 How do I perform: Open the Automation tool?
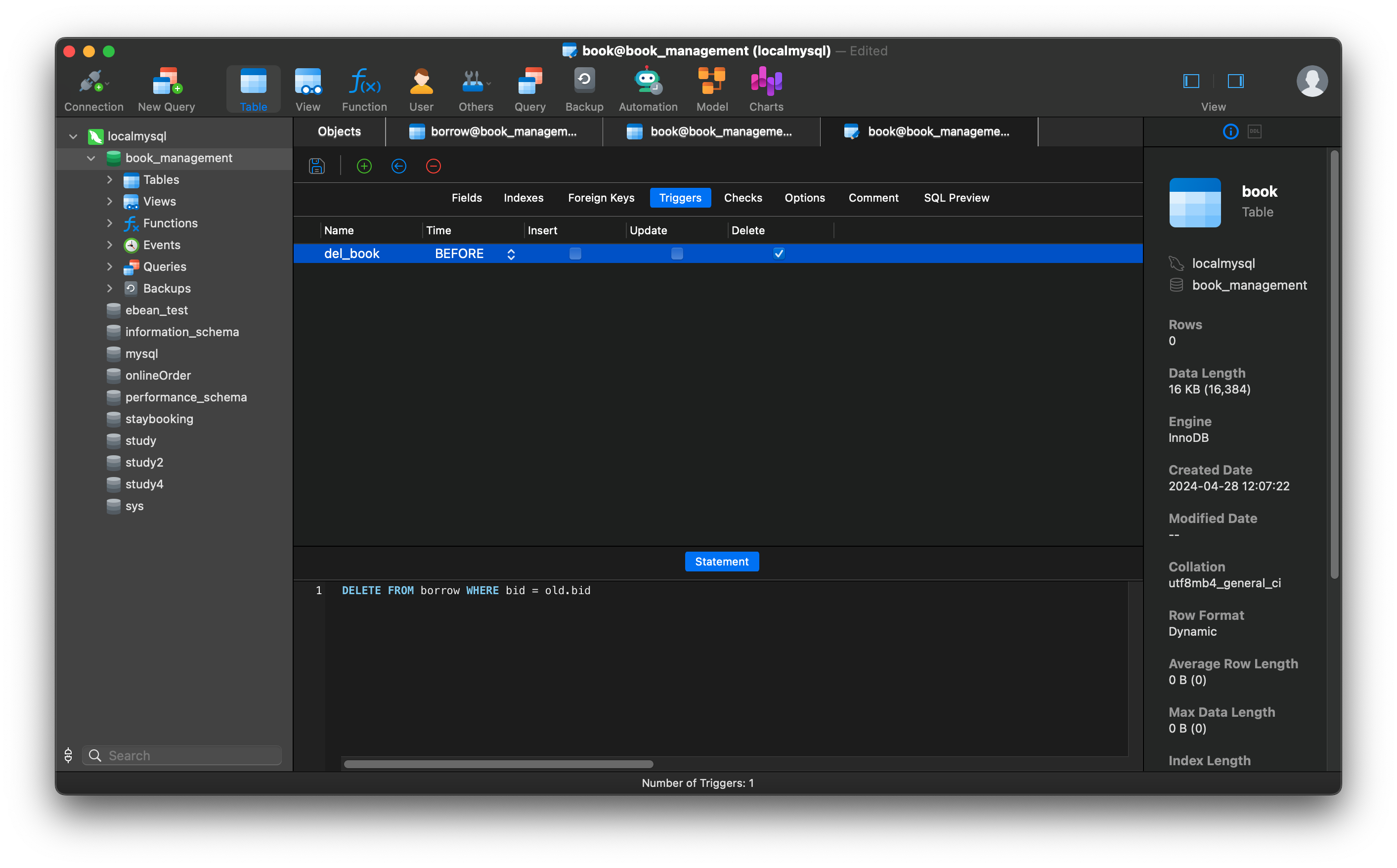coord(648,88)
